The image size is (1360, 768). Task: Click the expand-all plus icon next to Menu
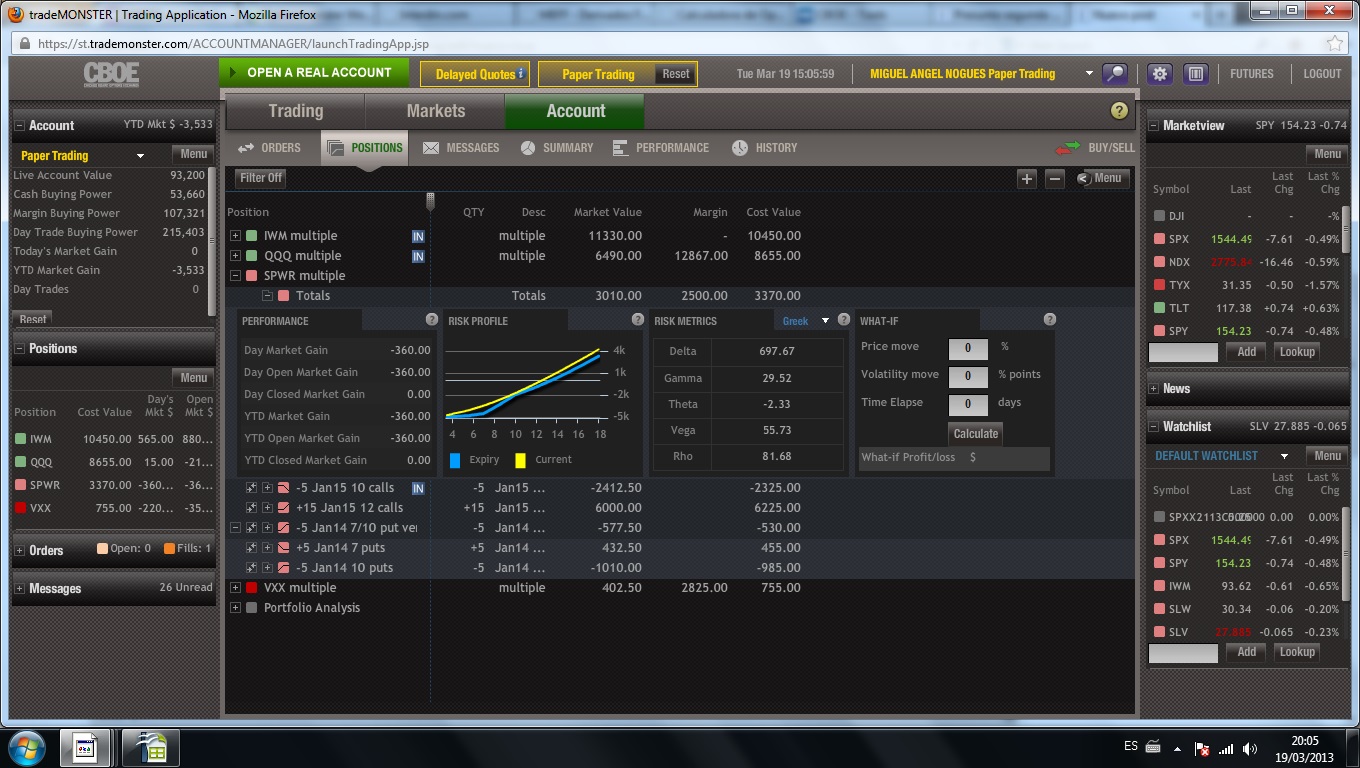(1027, 179)
